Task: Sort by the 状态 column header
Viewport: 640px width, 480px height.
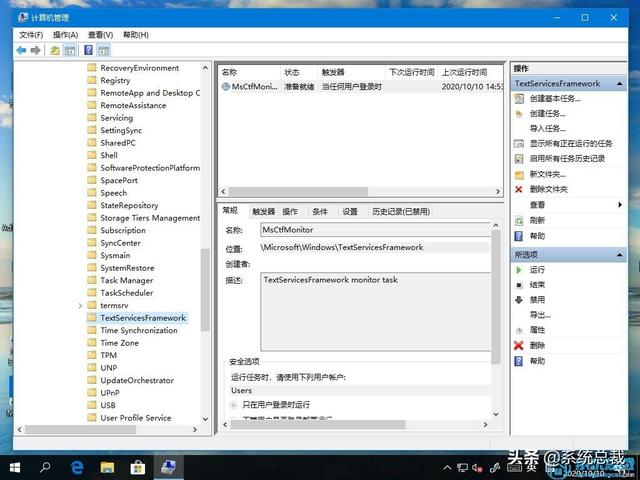Action: click(x=299, y=72)
